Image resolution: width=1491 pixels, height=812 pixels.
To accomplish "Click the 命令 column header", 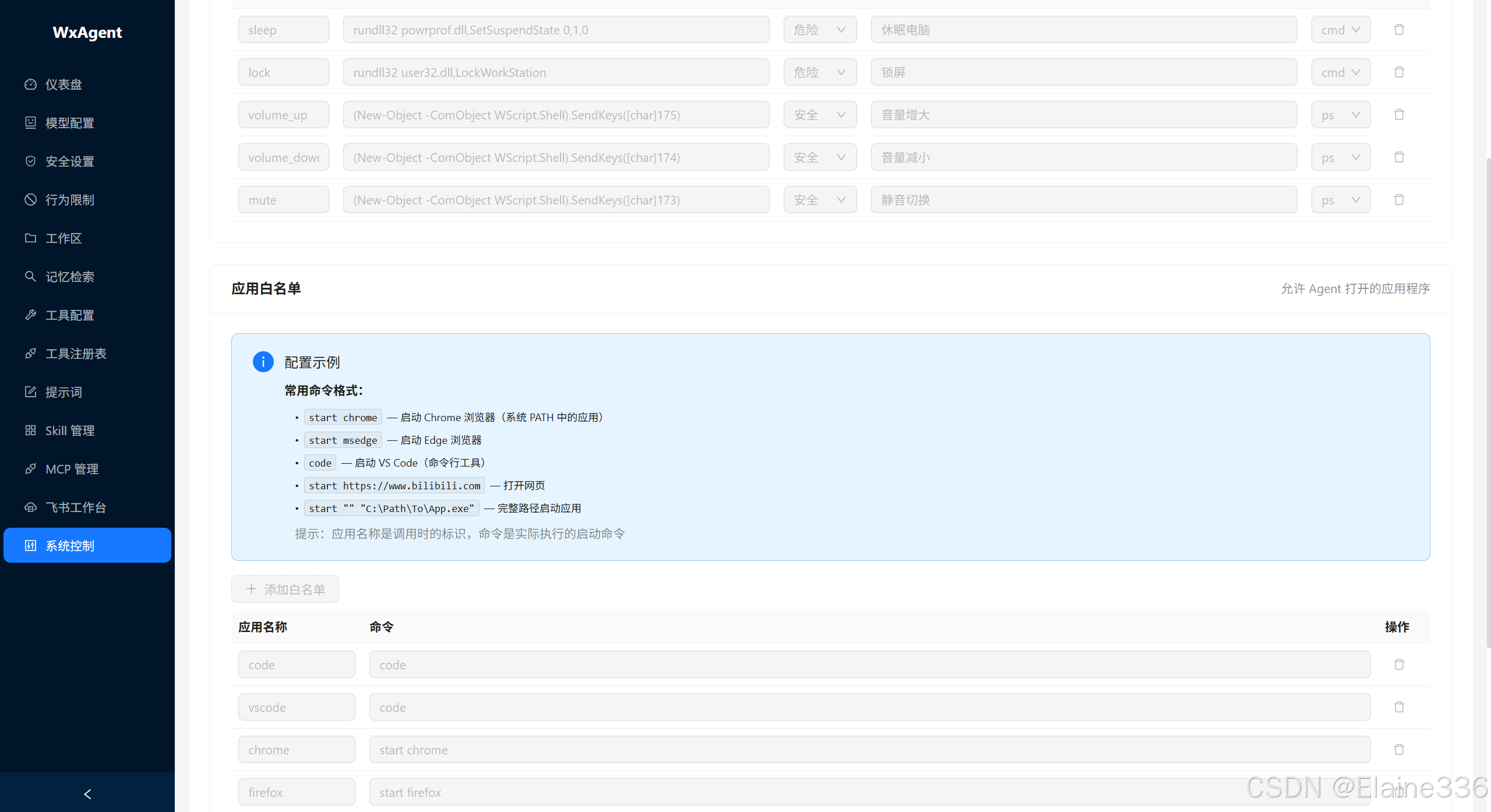I will 382,627.
